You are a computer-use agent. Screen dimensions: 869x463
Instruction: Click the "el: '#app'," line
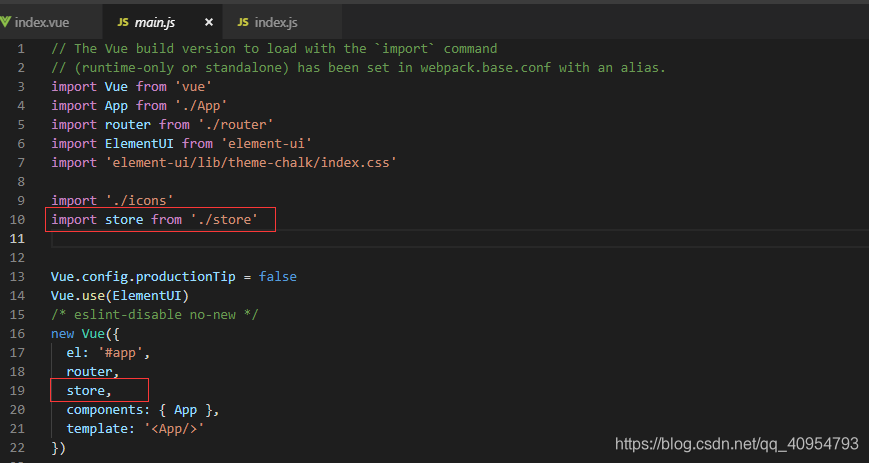tap(108, 353)
